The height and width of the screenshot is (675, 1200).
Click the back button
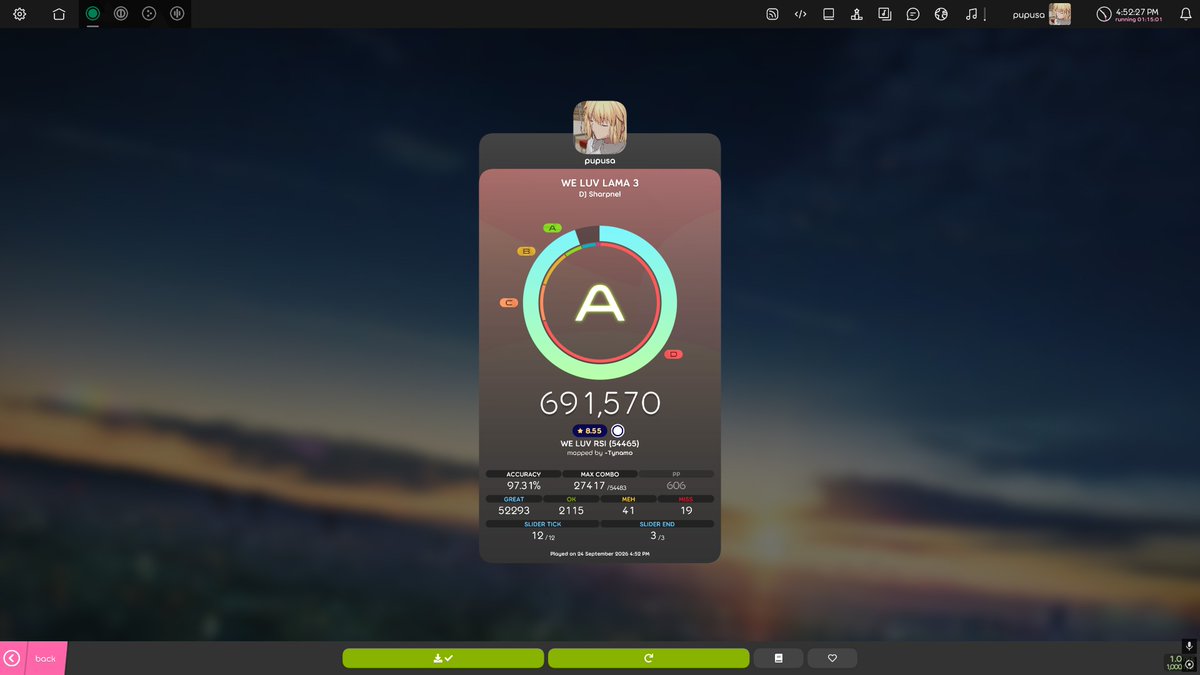tap(33, 658)
